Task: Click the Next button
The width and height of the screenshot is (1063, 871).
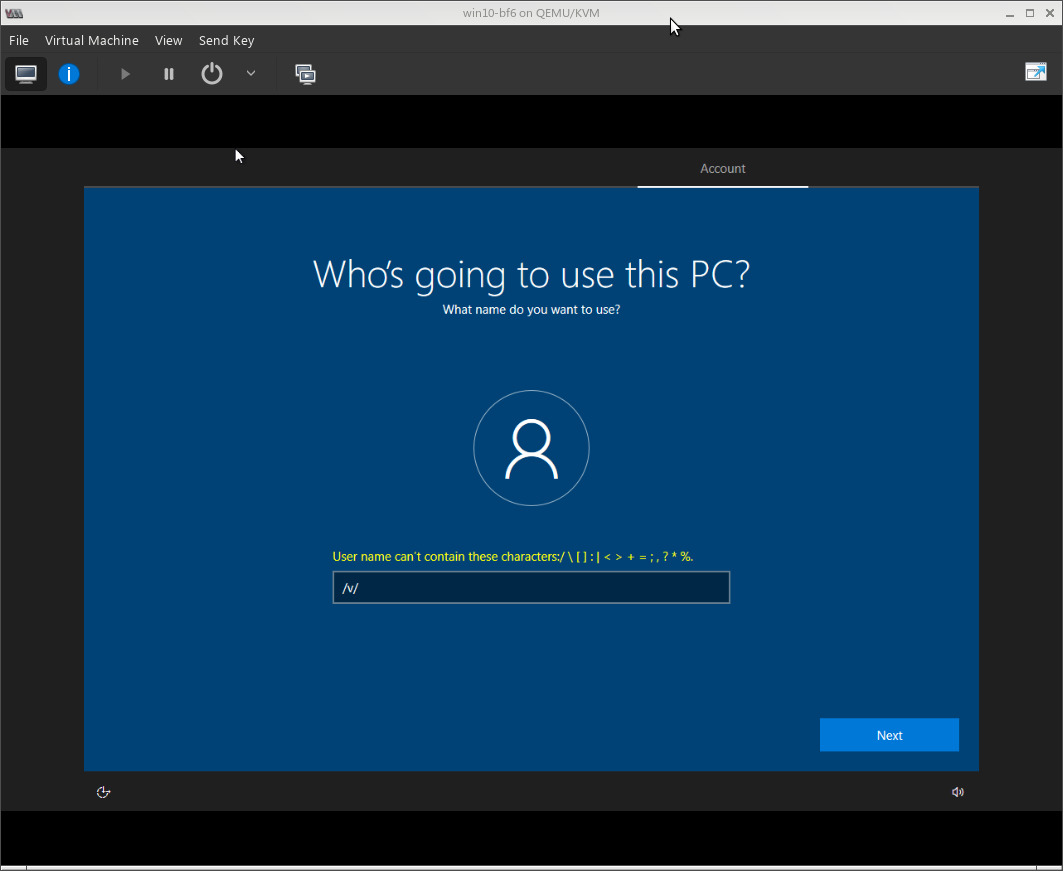Action: pyautogui.click(x=889, y=735)
